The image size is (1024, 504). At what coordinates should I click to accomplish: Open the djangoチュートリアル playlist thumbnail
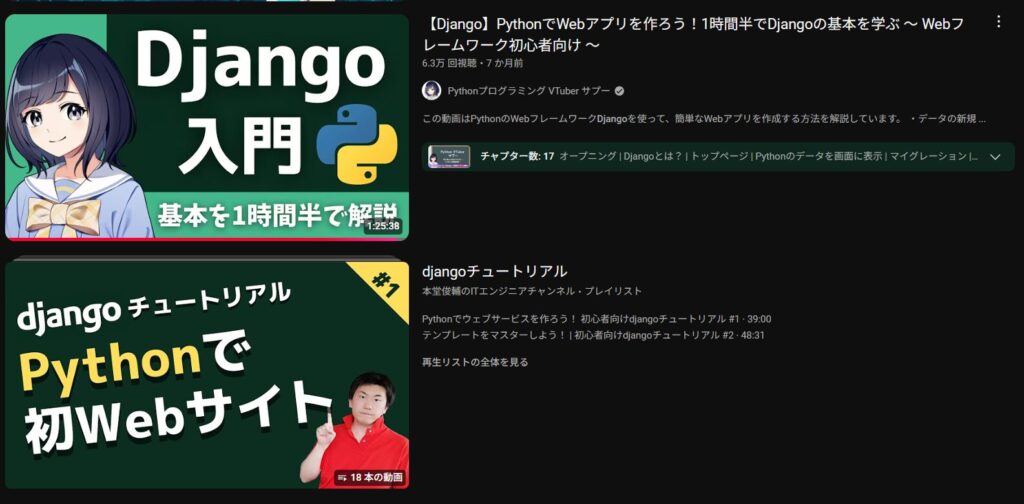click(207, 375)
